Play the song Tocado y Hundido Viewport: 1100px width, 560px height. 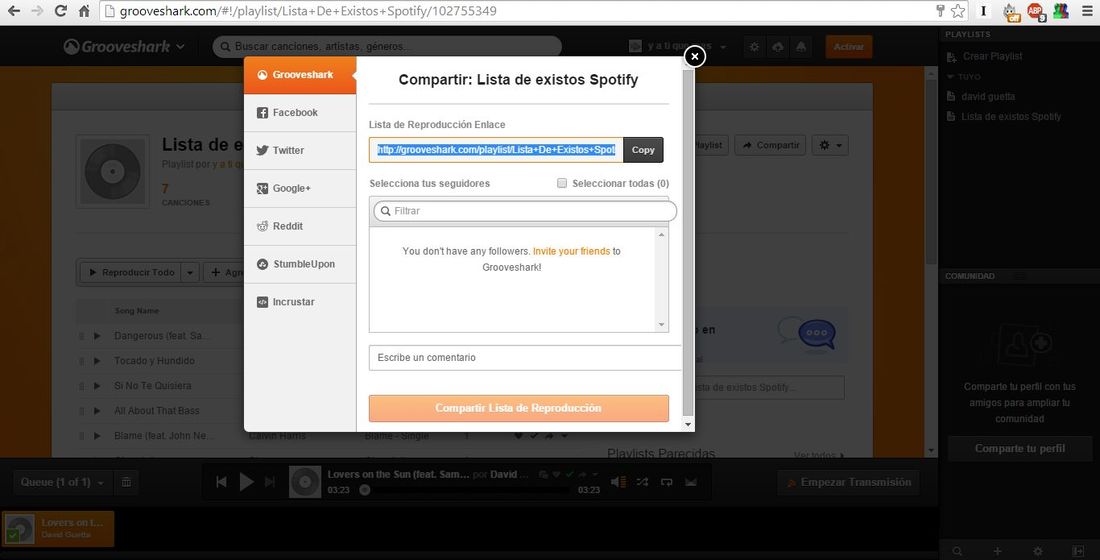click(x=98, y=361)
